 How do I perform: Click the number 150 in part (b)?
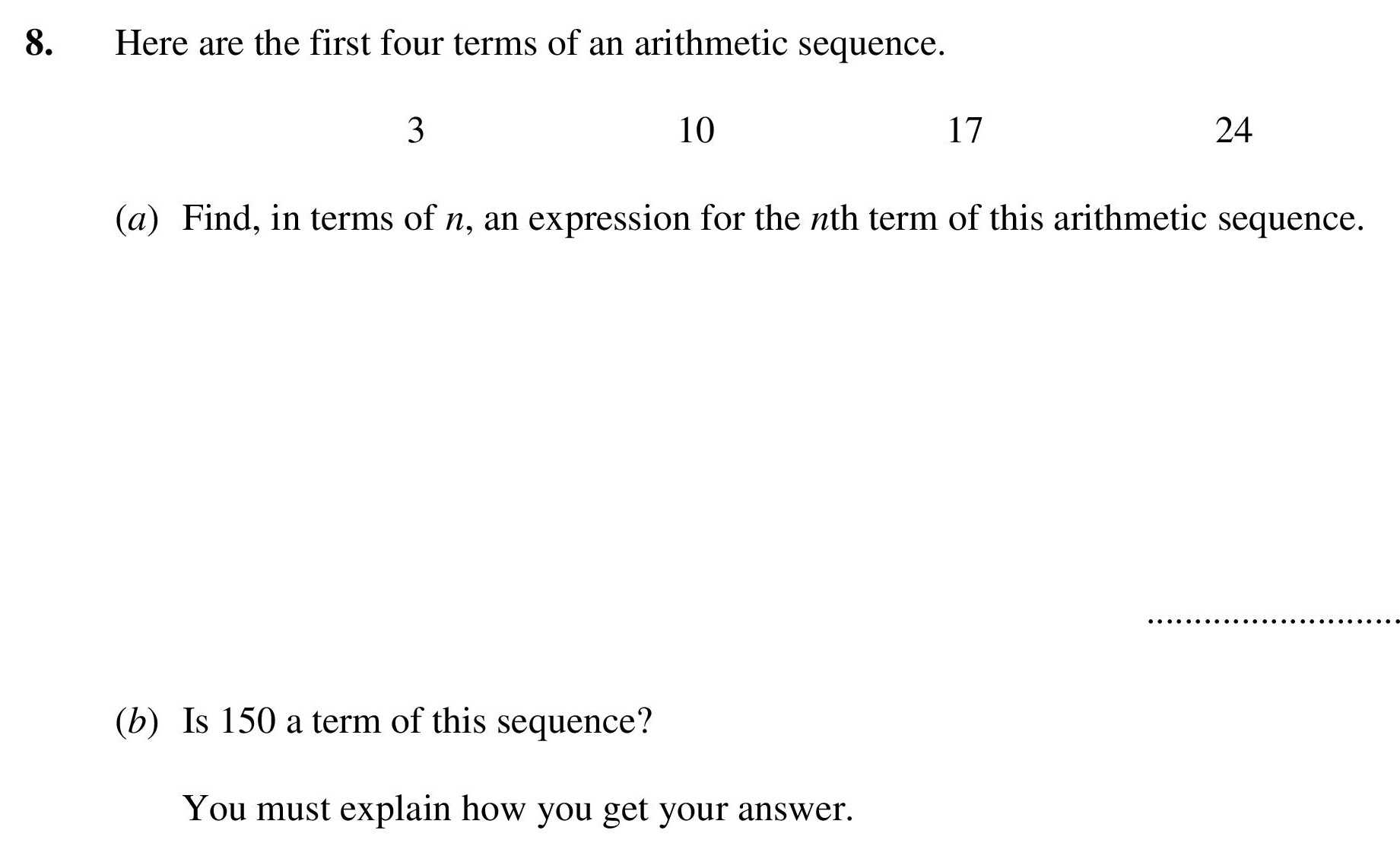coord(247,721)
